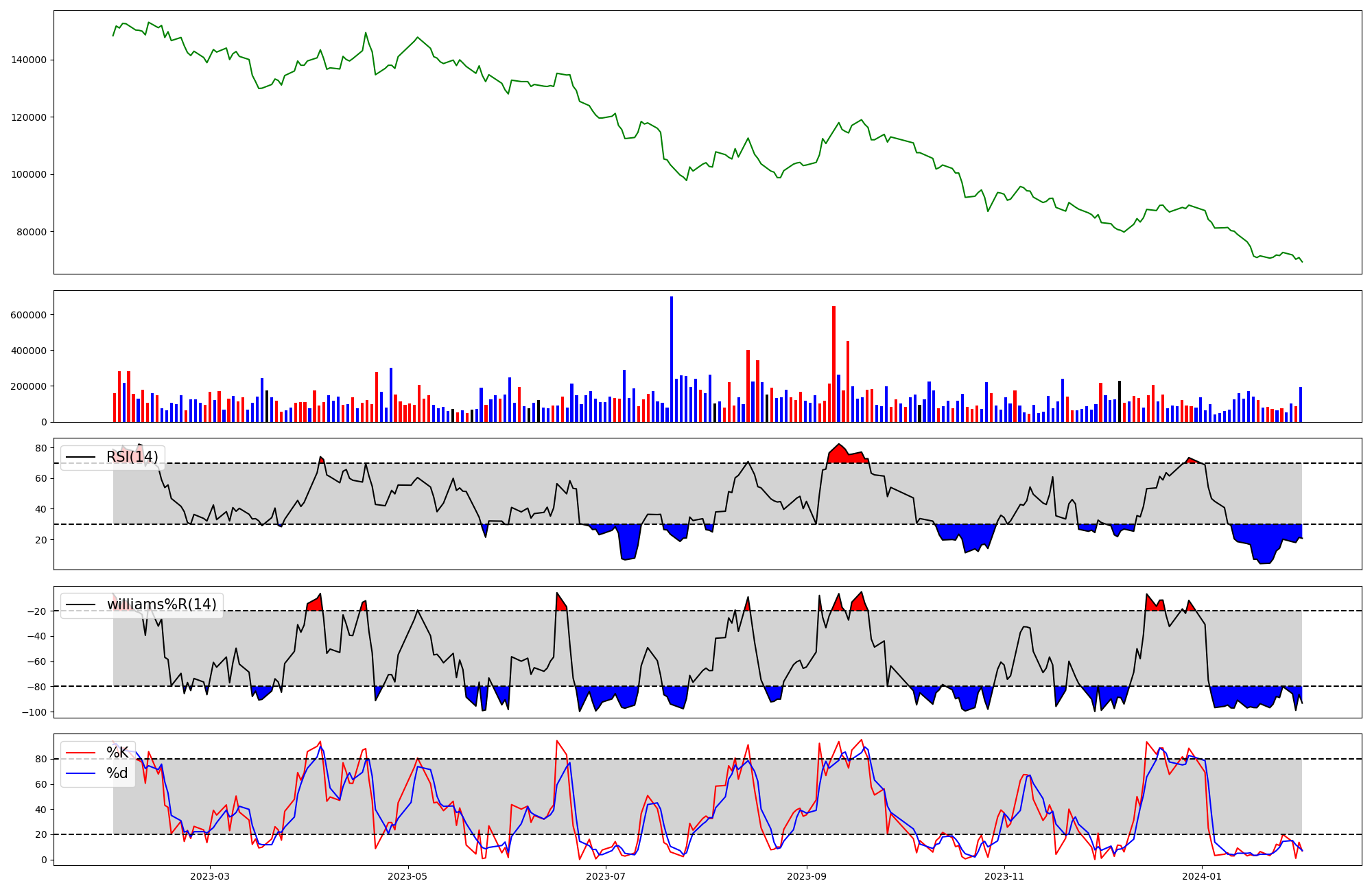Click the 400000 volume axis label
1372x892 pixels.
[x=29, y=351]
